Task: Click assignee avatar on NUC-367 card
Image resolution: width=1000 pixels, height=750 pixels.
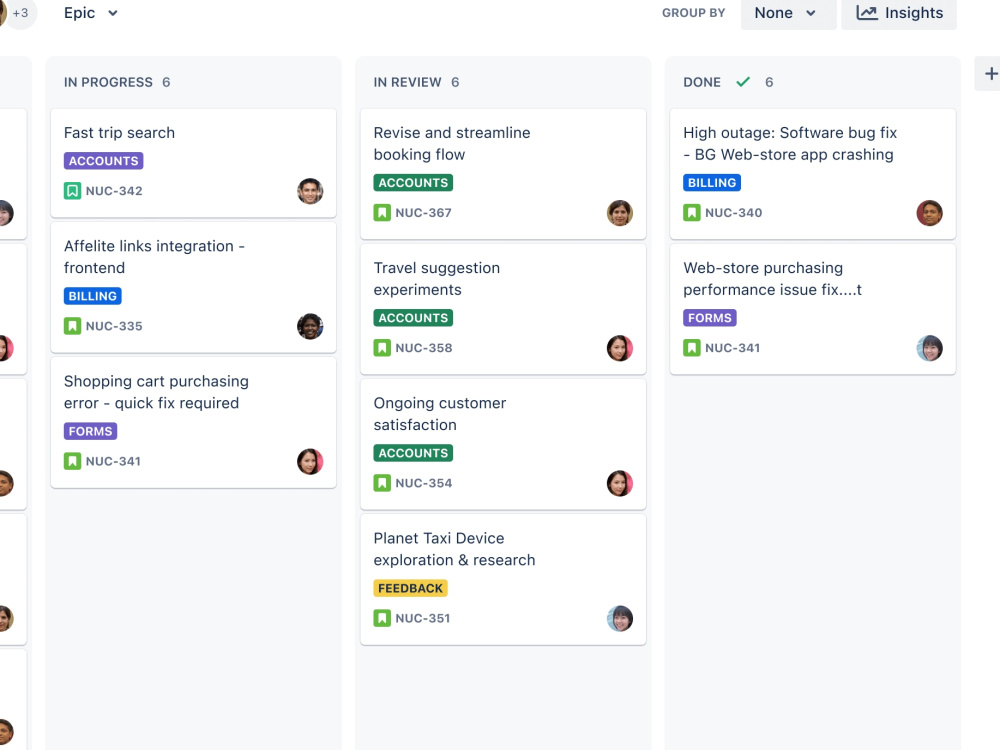Action: point(619,212)
